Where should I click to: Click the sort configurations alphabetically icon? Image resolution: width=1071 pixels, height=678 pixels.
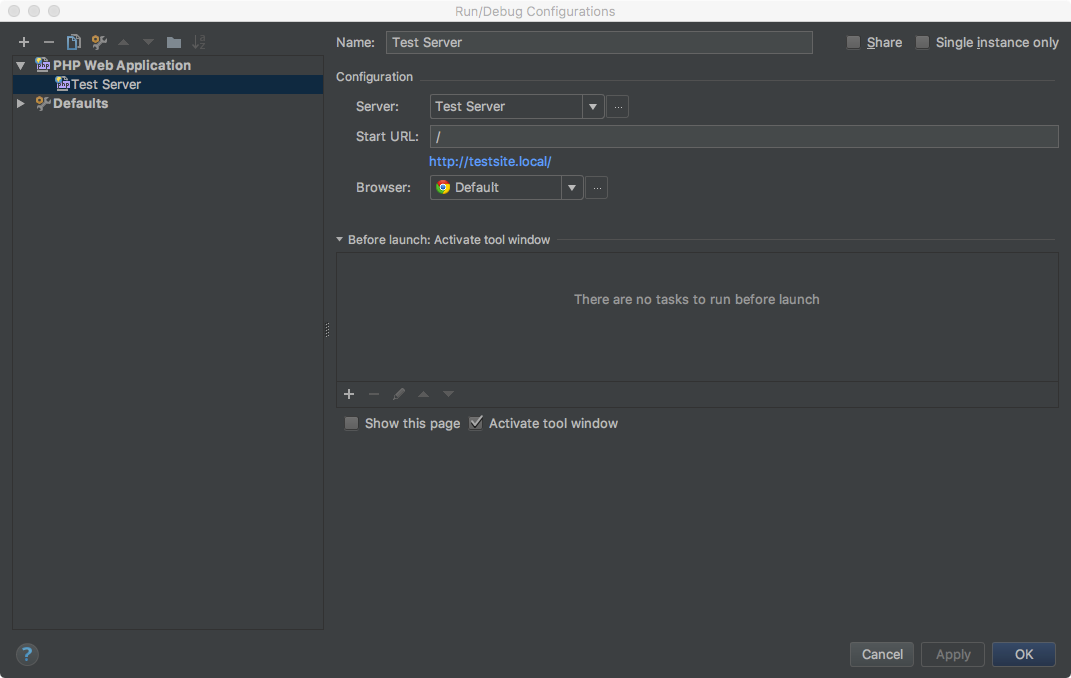pos(199,42)
